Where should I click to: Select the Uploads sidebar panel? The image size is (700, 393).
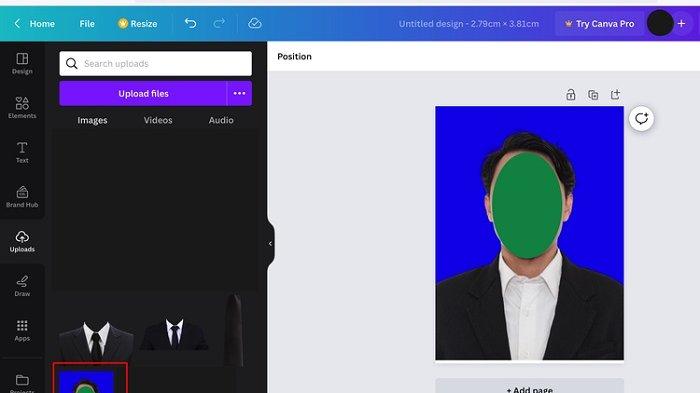(x=22, y=242)
